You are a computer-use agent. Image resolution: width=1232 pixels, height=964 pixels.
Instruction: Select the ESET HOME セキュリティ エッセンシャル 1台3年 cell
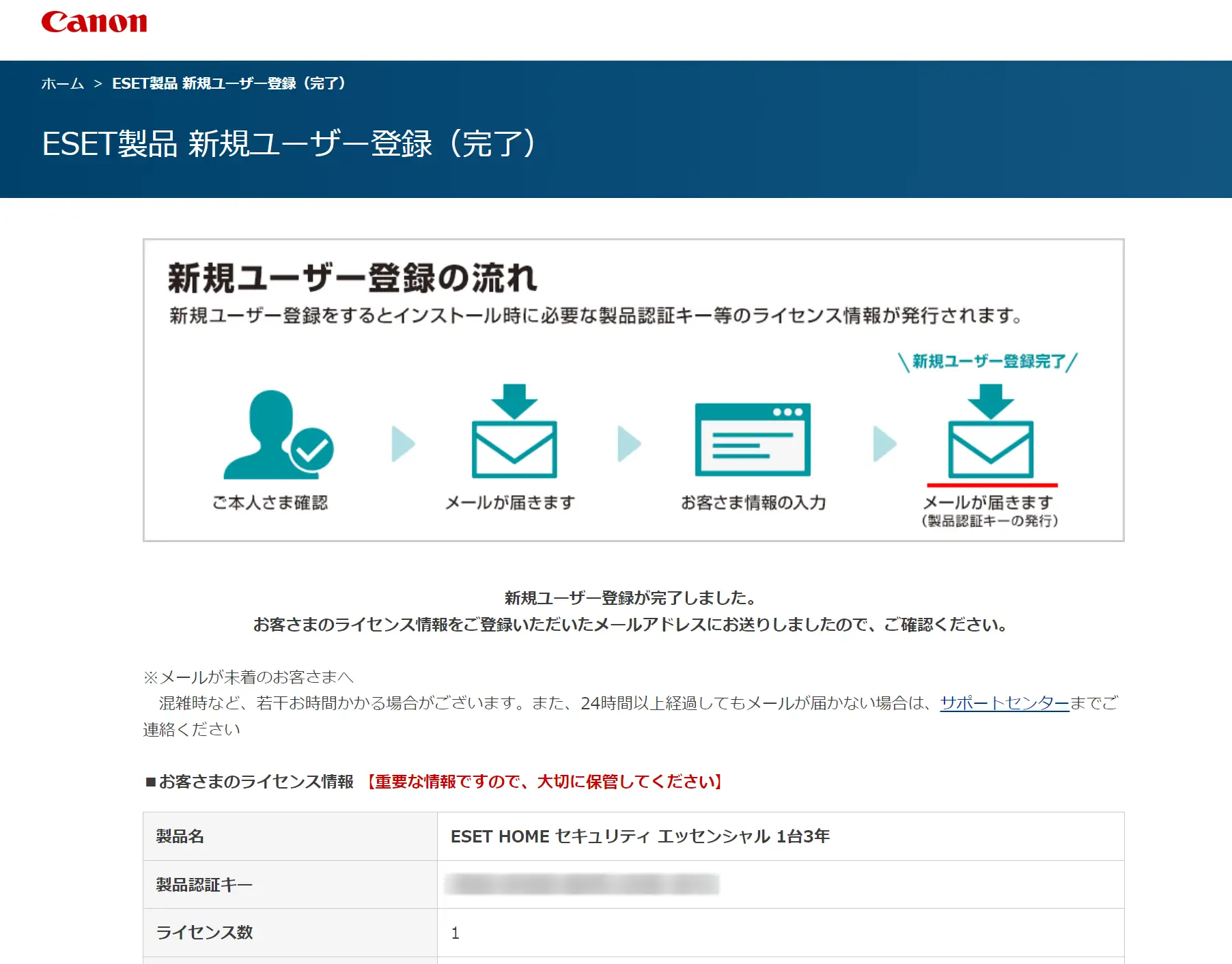click(781, 836)
